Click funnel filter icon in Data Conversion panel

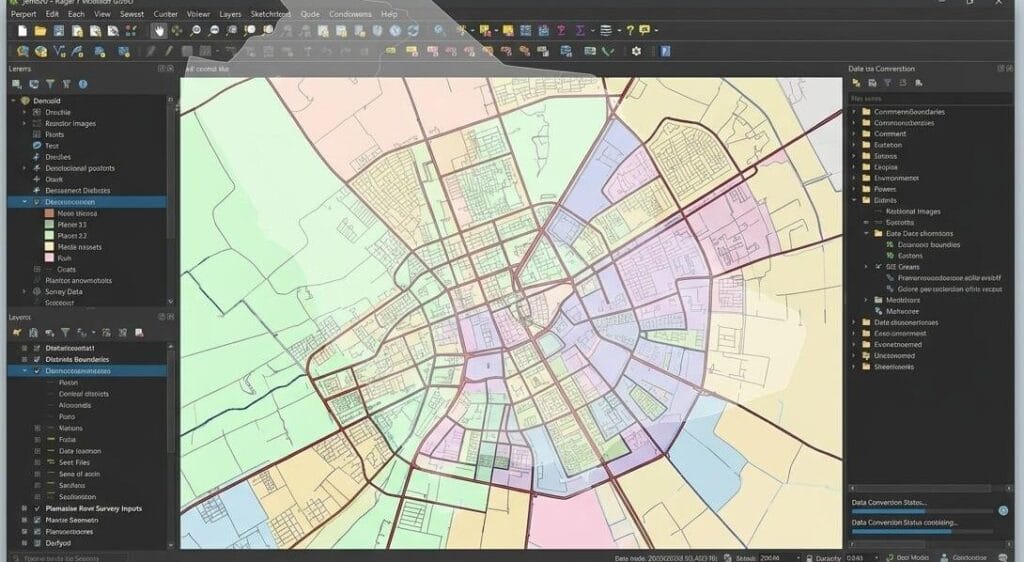coord(887,83)
